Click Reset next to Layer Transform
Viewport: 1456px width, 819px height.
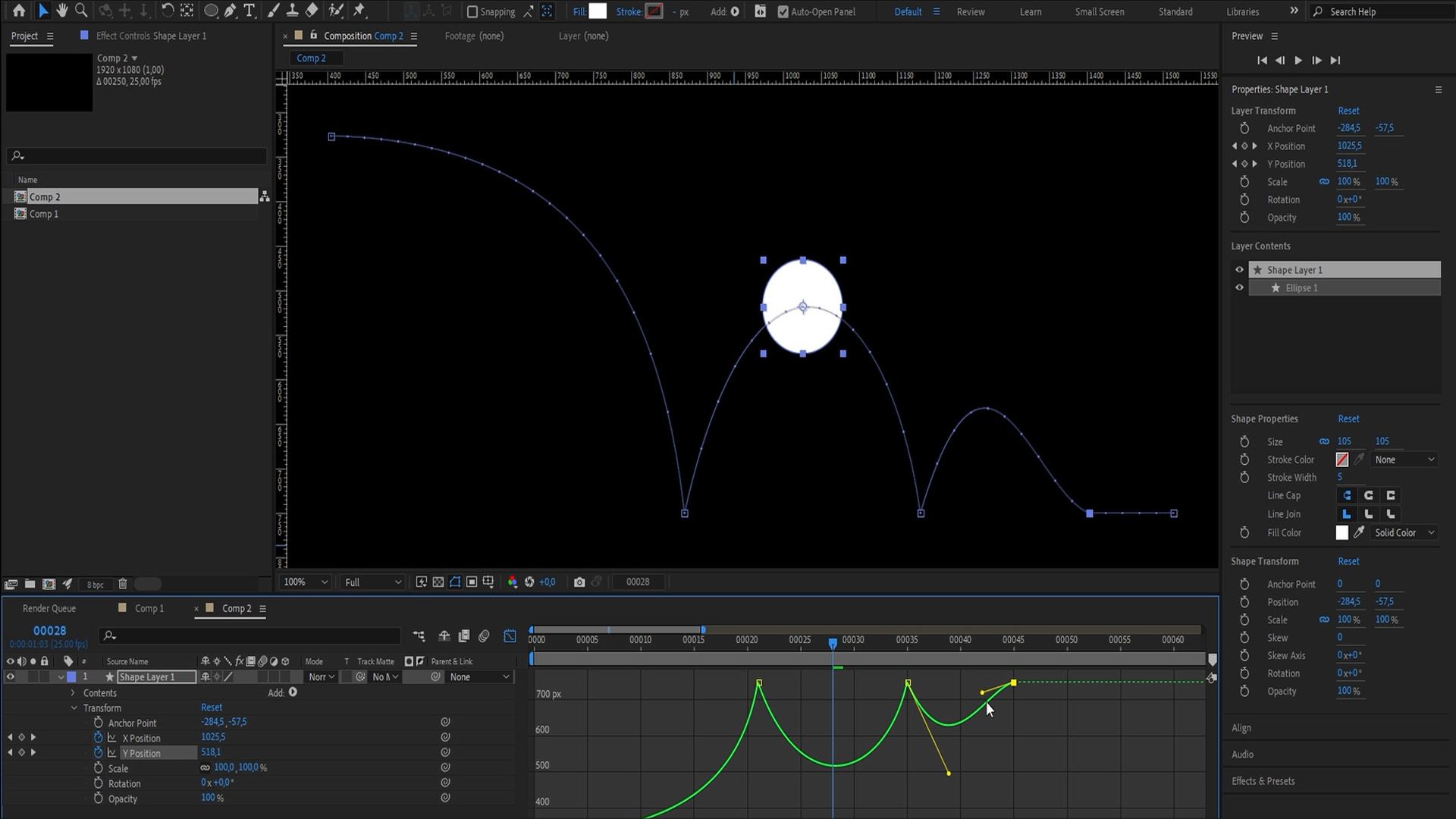(1349, 110)
